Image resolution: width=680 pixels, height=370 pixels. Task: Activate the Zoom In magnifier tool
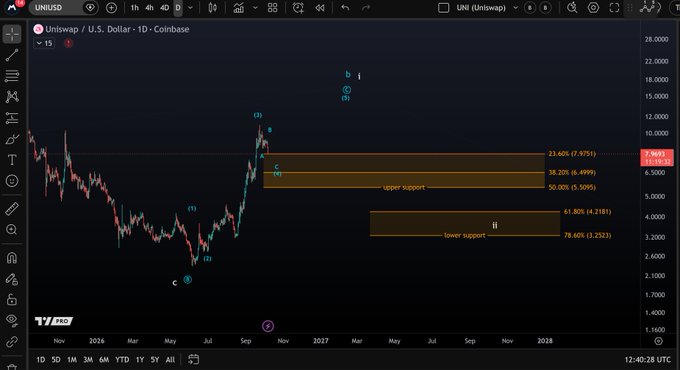[x=12, y=229]
